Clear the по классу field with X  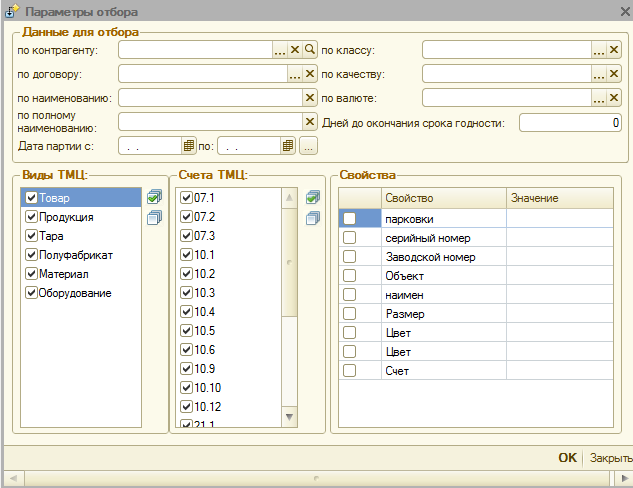[x=614, y=49]
